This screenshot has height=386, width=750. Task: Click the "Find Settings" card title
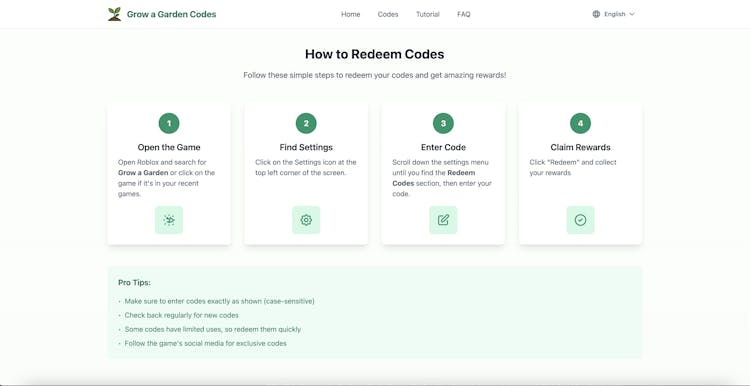coord(306,147)
